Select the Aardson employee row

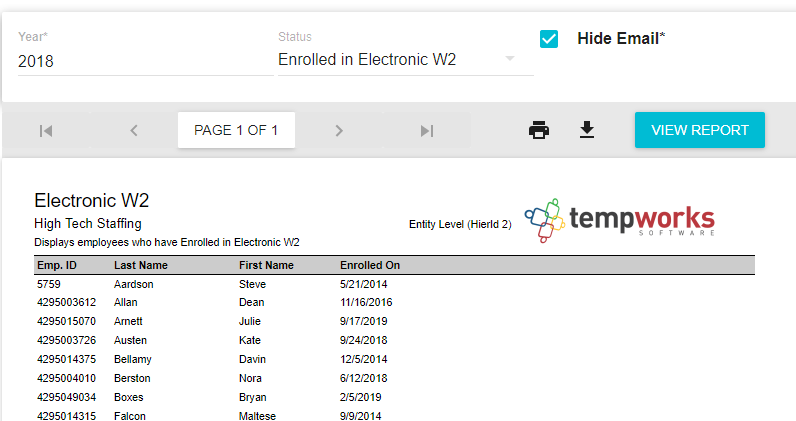(x=134, y=284)
